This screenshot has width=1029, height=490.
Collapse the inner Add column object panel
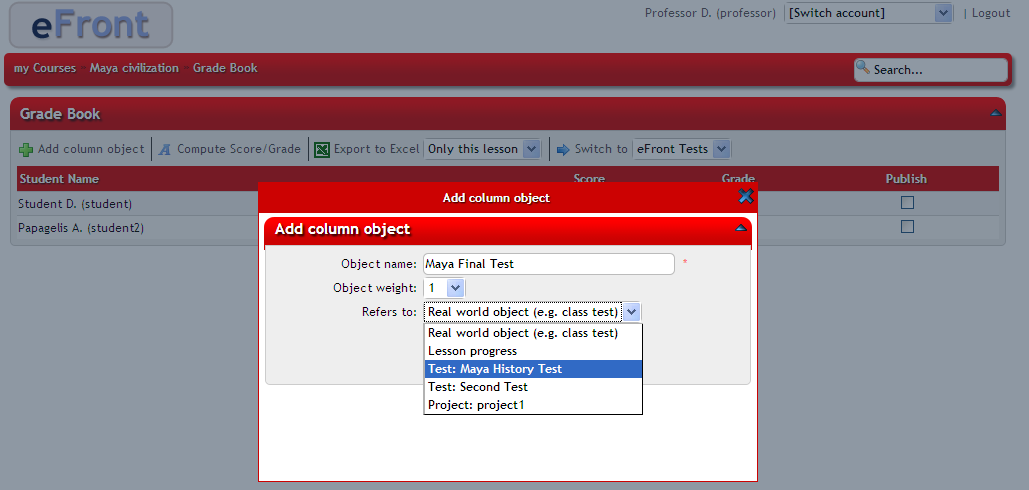pyautogui.click(x=741, y=228)
